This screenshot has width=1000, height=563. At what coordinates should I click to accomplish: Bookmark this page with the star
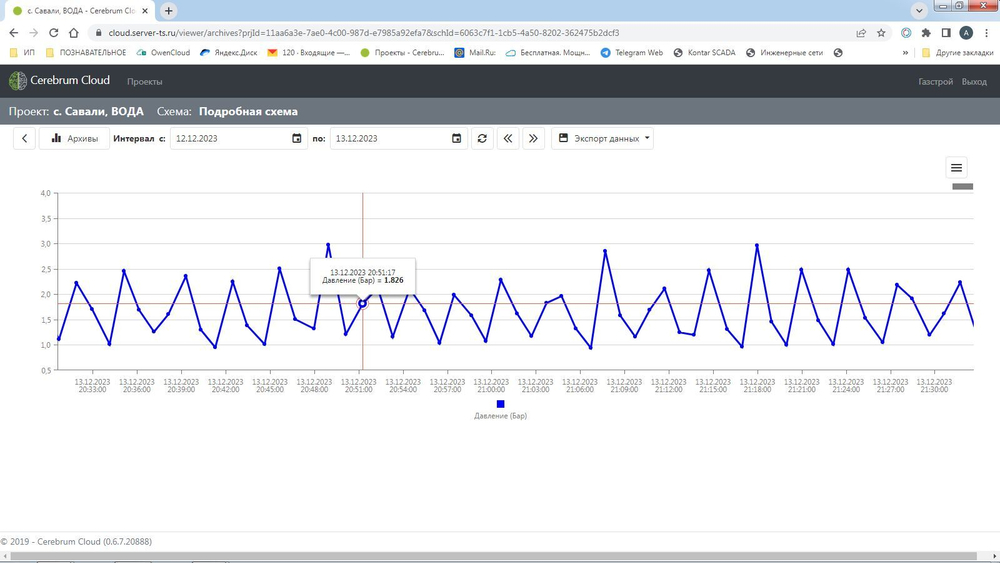click(x=881, y=33)
